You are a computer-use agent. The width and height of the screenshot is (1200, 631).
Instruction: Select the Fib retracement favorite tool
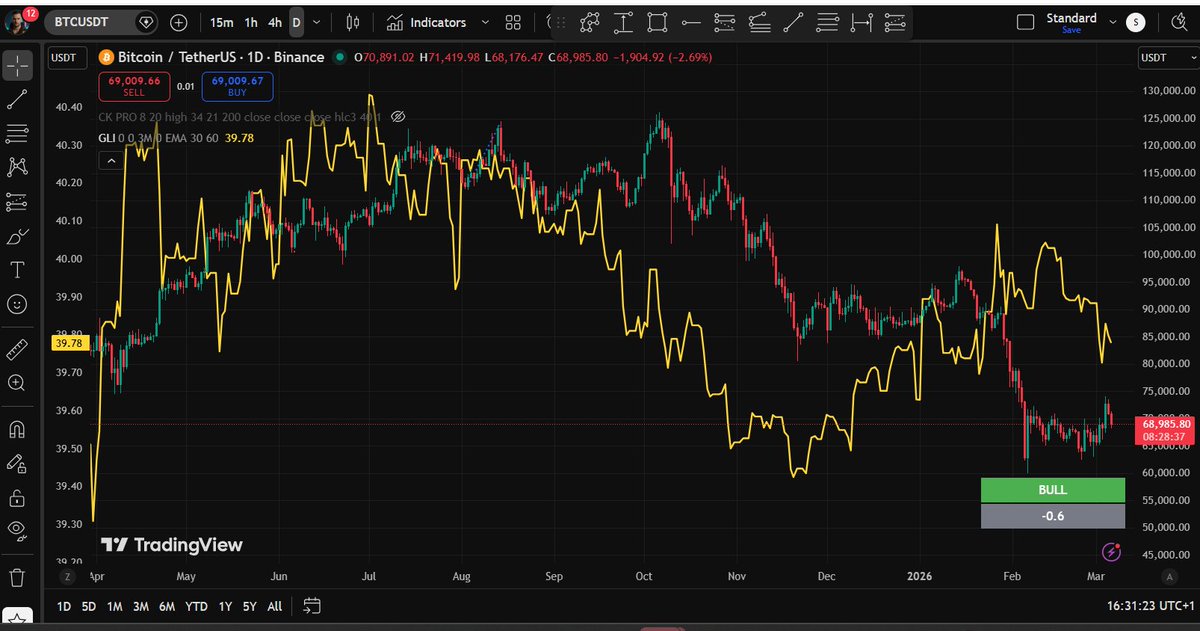[x=725, y=21]
